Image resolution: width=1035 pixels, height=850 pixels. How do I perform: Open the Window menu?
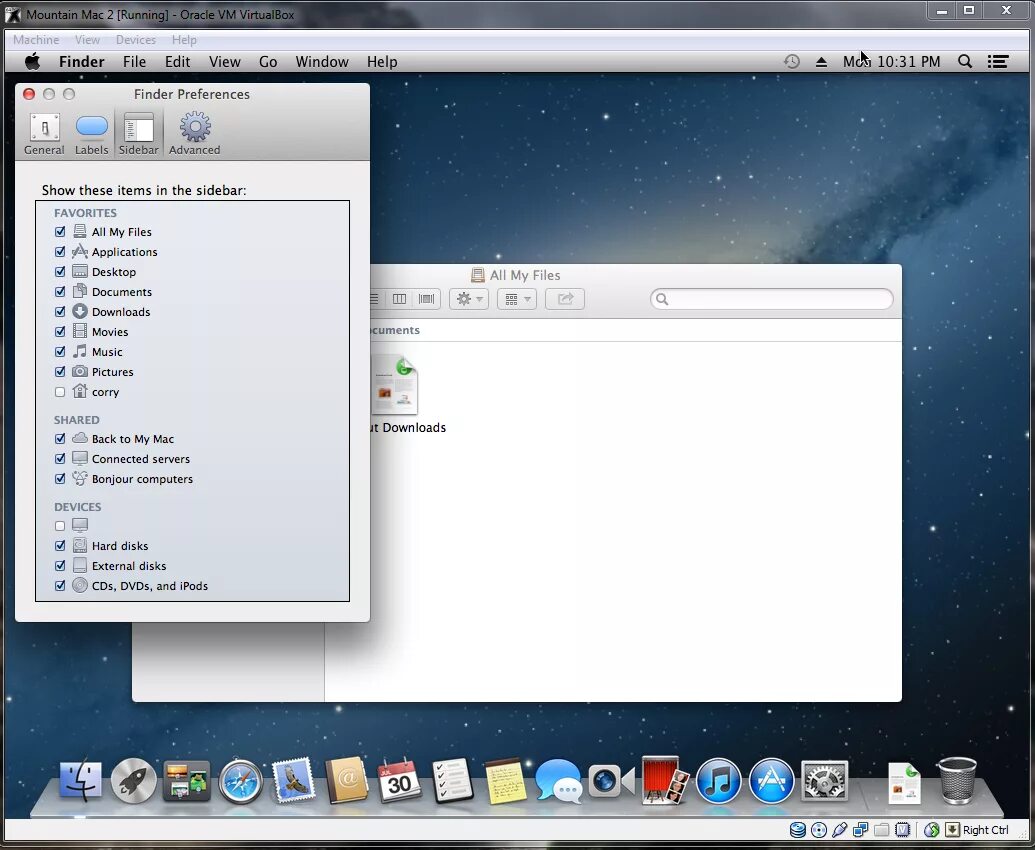(321, 61)
